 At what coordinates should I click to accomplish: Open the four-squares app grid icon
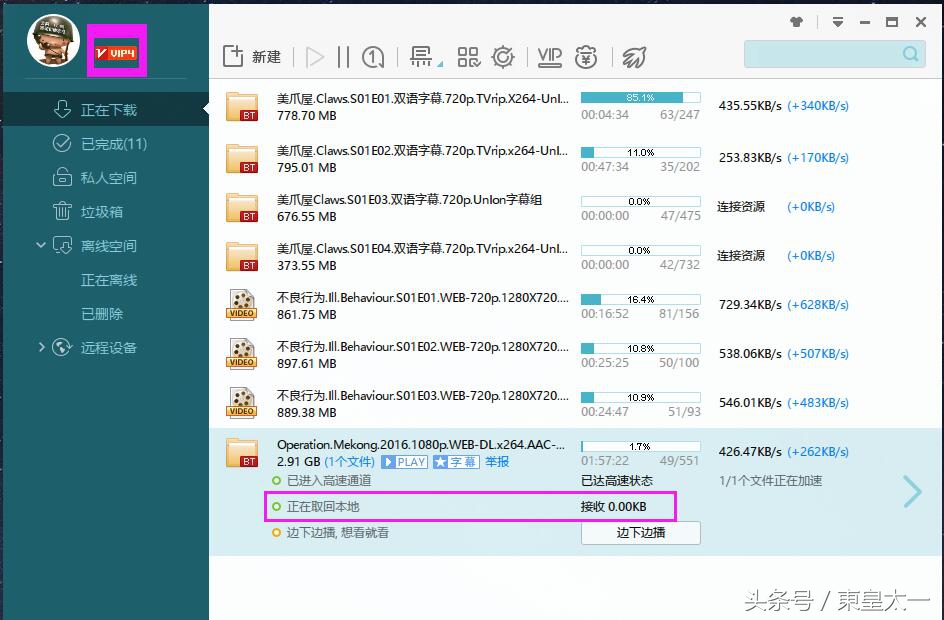pos(468,57)
